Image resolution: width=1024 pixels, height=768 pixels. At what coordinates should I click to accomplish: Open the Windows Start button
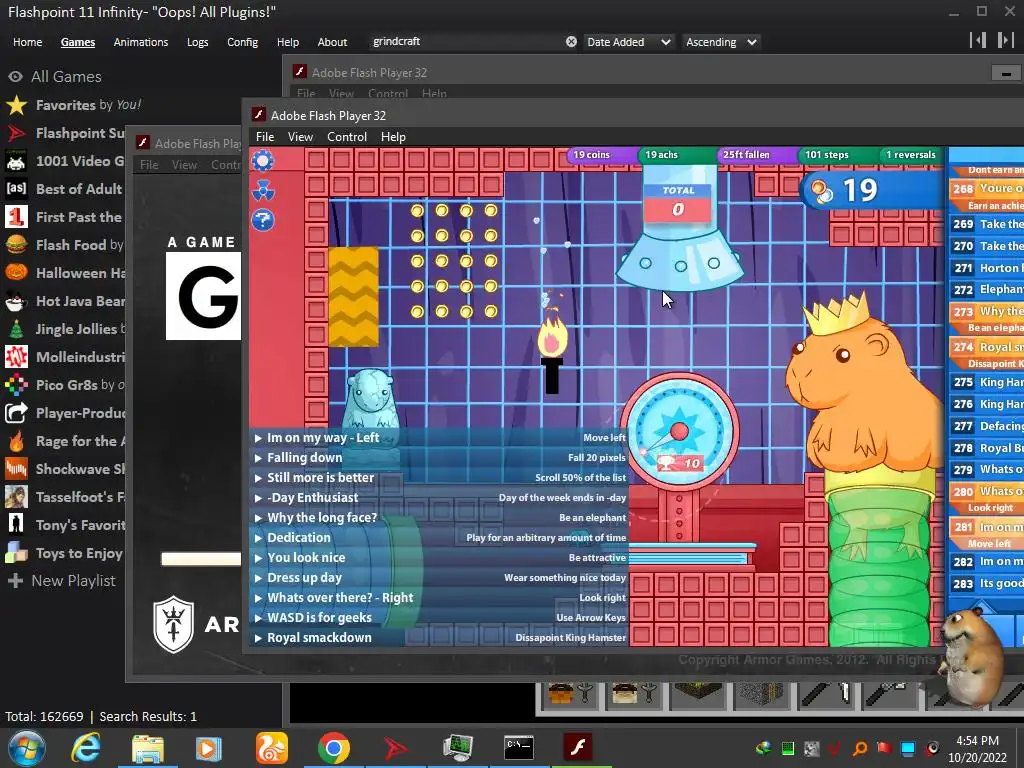pos(26,748)
